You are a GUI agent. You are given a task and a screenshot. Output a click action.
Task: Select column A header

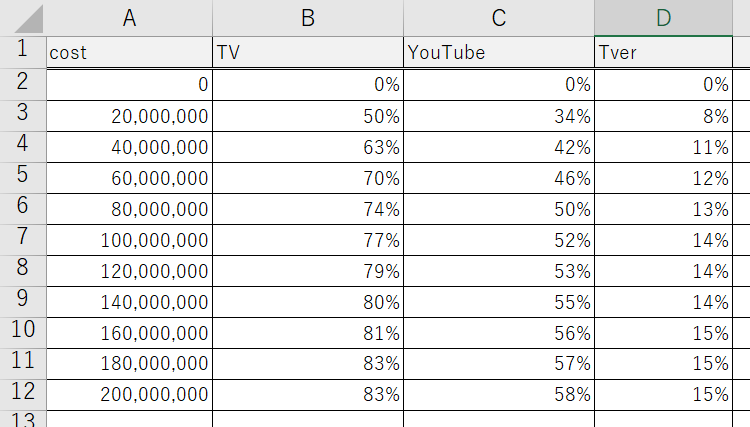(129, 18)
